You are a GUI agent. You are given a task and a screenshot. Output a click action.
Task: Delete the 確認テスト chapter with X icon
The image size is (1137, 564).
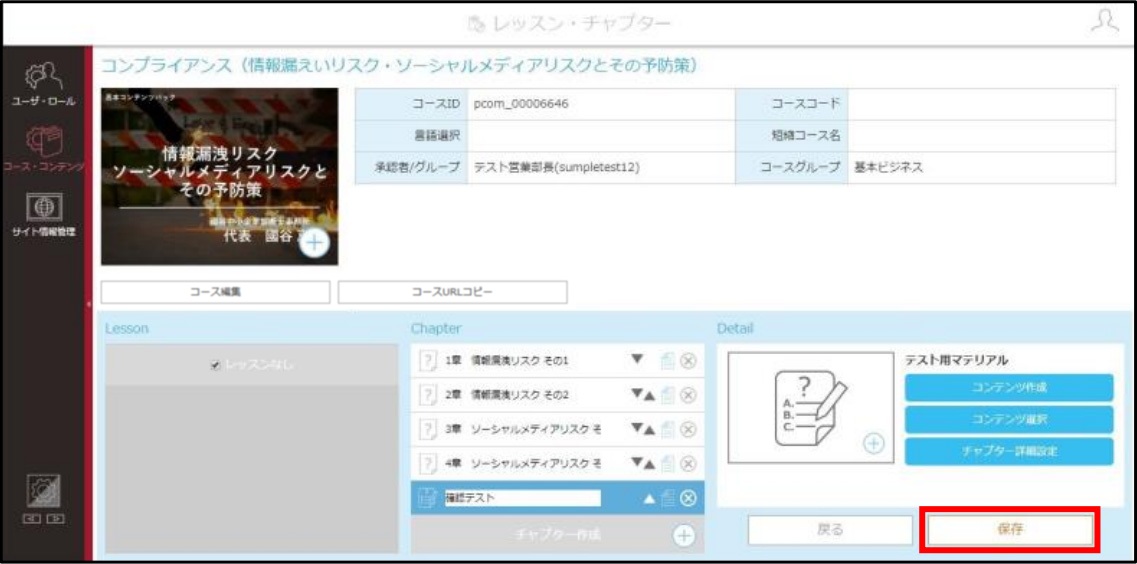(x=689, y=497)
